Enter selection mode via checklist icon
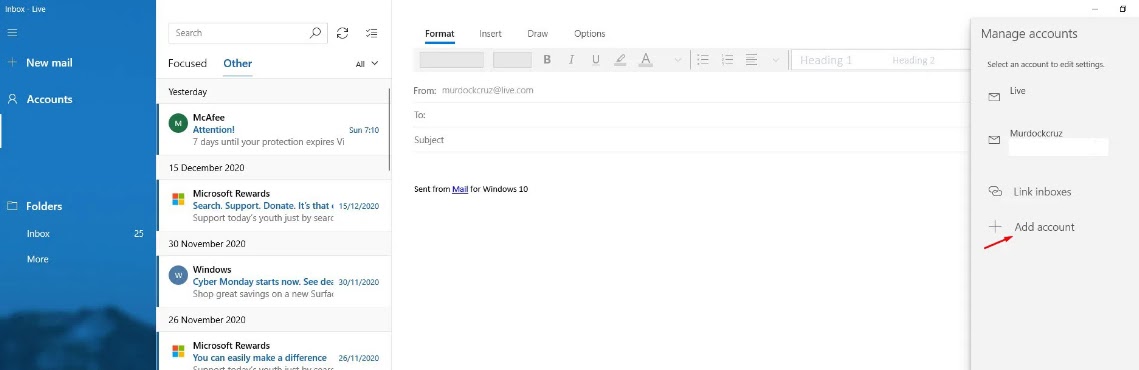This screenshot has height=370, width=1139. 371,33
